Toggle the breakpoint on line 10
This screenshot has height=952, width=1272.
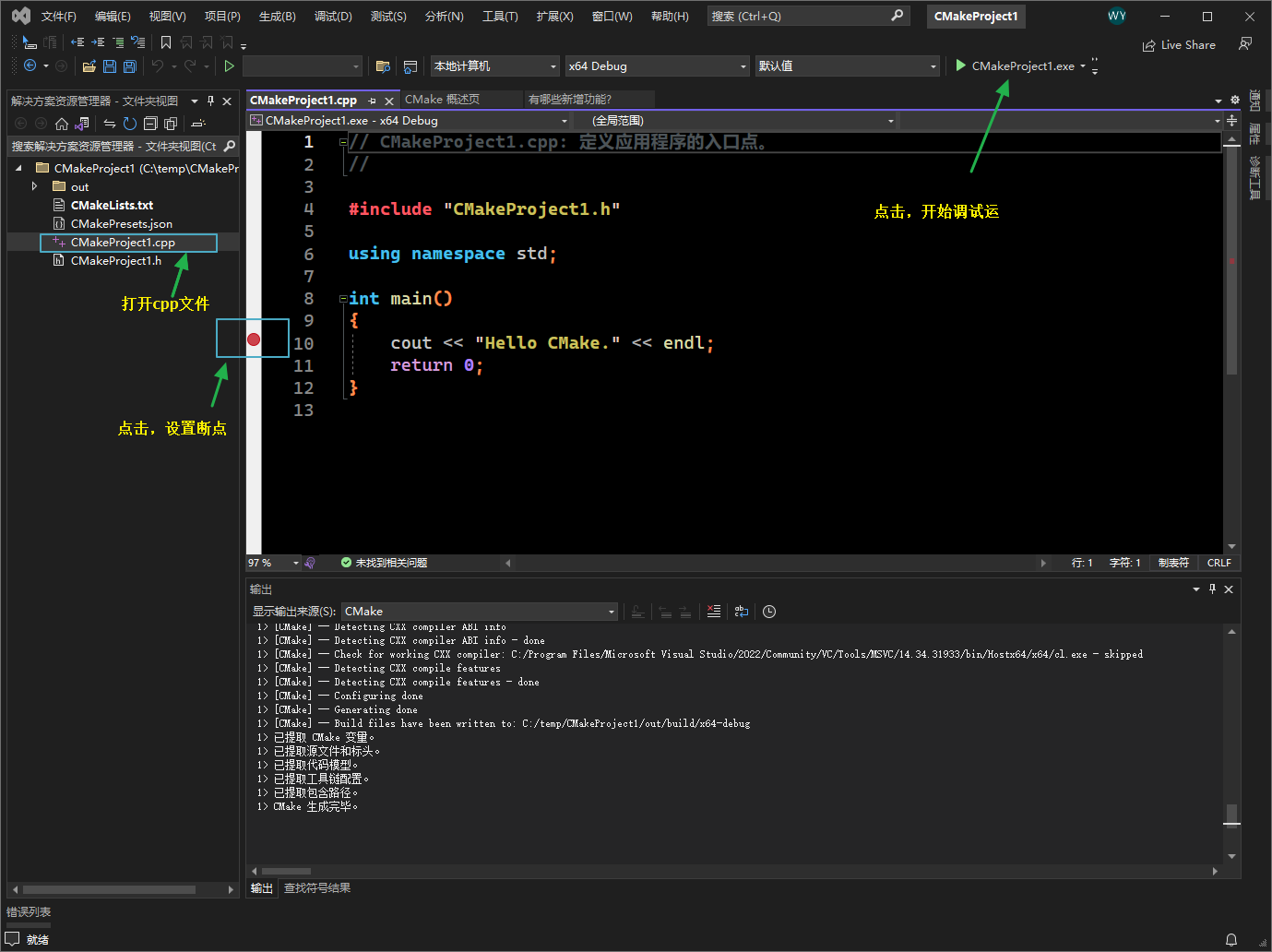252,338
